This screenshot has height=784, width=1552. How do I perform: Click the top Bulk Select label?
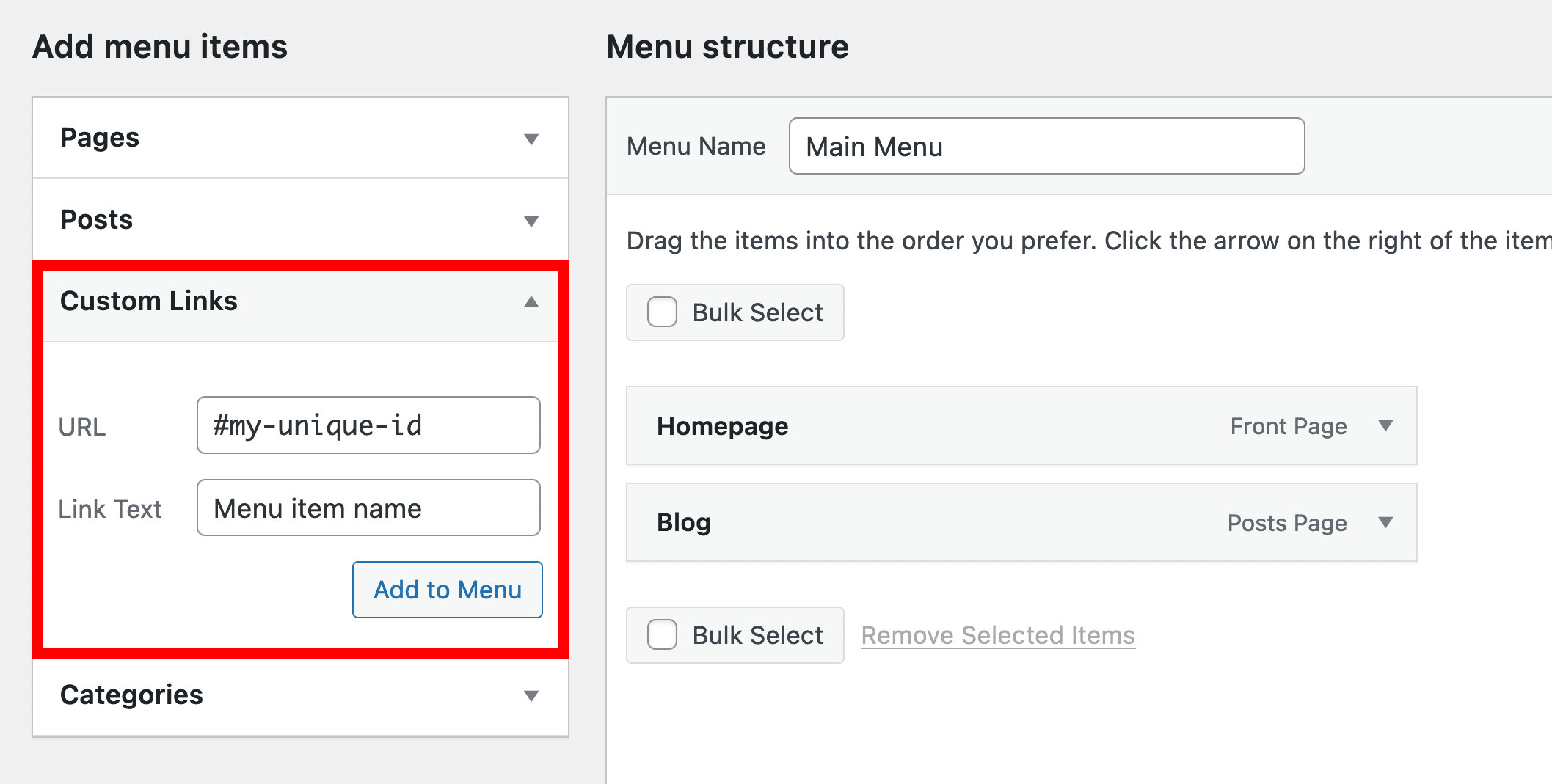(757, 313)
